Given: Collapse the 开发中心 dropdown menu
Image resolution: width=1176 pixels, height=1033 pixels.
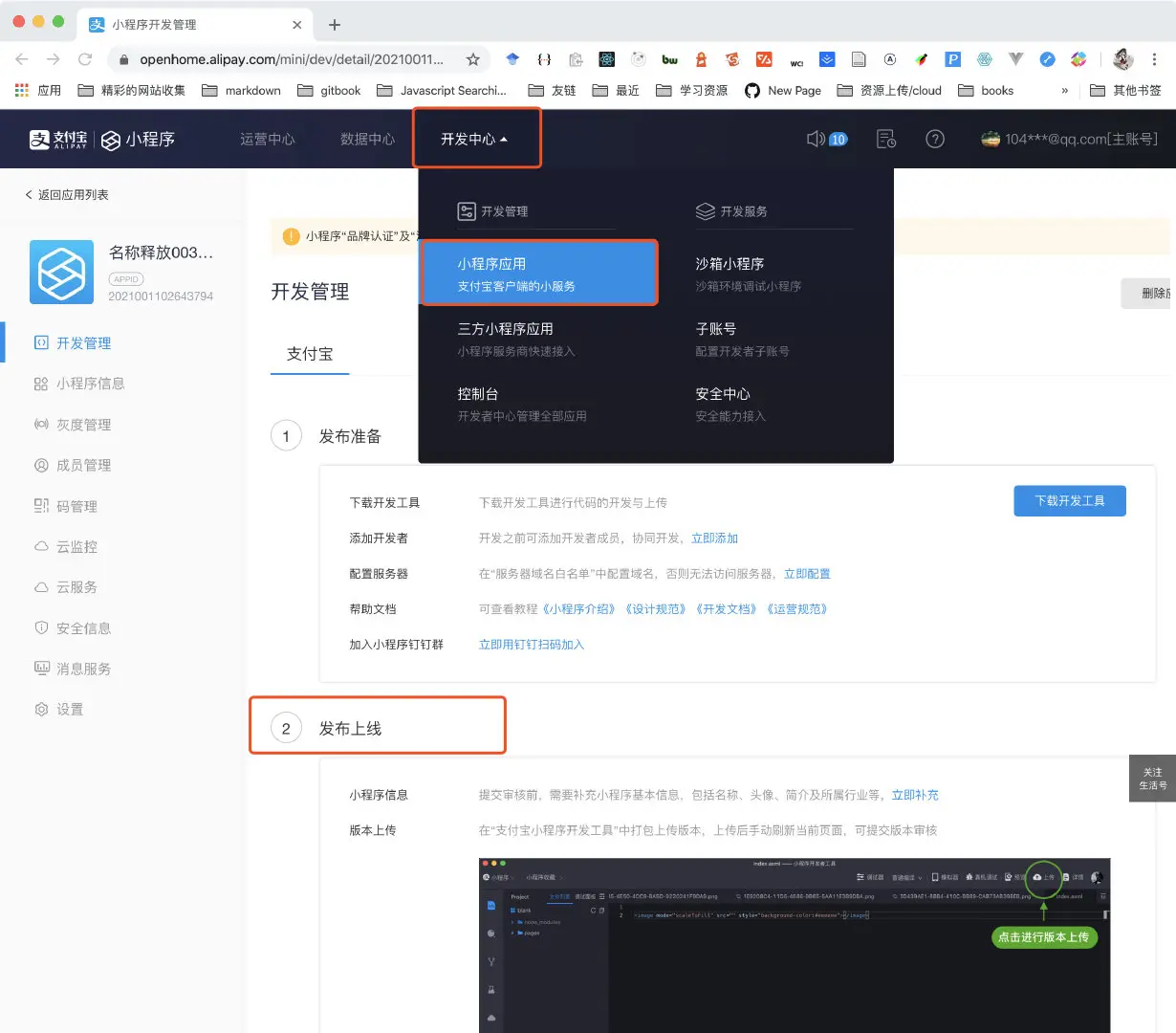Looking at the screenshot, I should (475, 139).
